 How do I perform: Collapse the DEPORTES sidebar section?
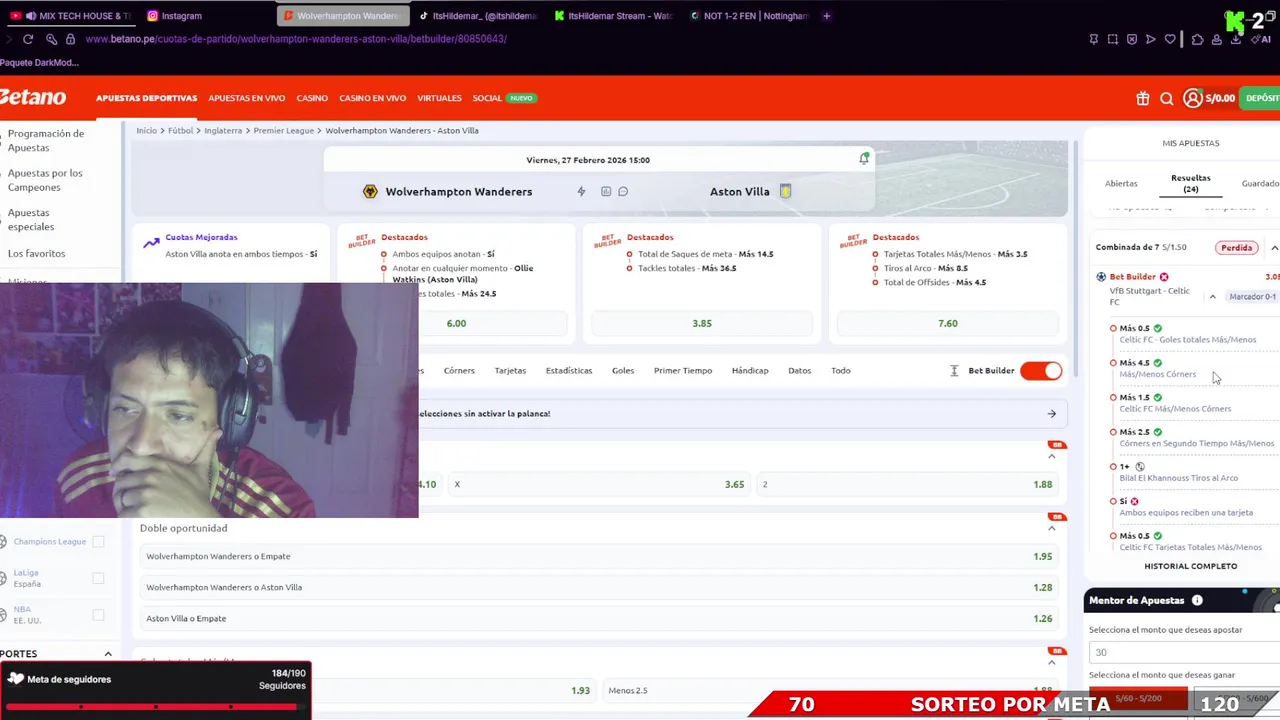pos(108,654)
